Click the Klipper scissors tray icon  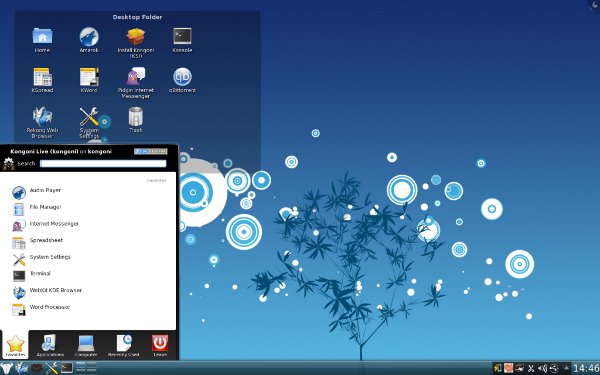[531, 368]
